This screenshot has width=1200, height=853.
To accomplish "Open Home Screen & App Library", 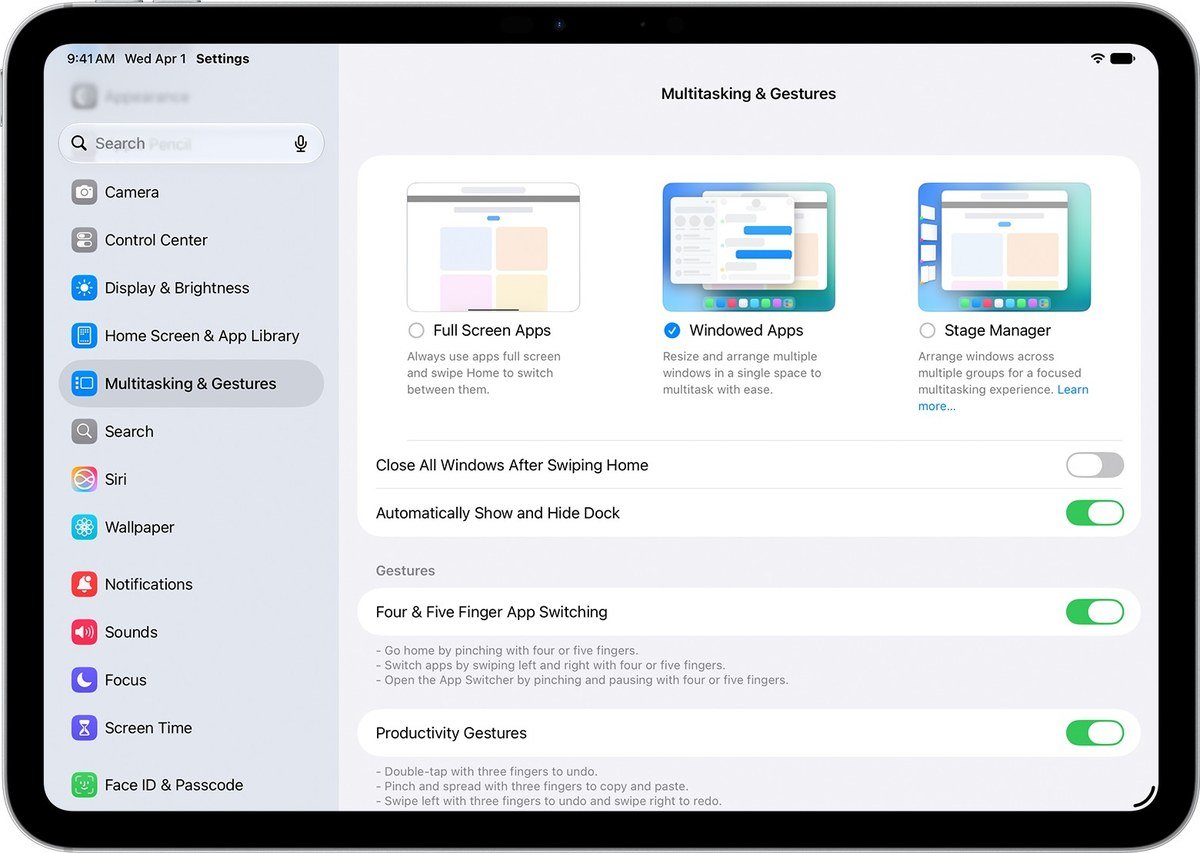I will point(191,336).
